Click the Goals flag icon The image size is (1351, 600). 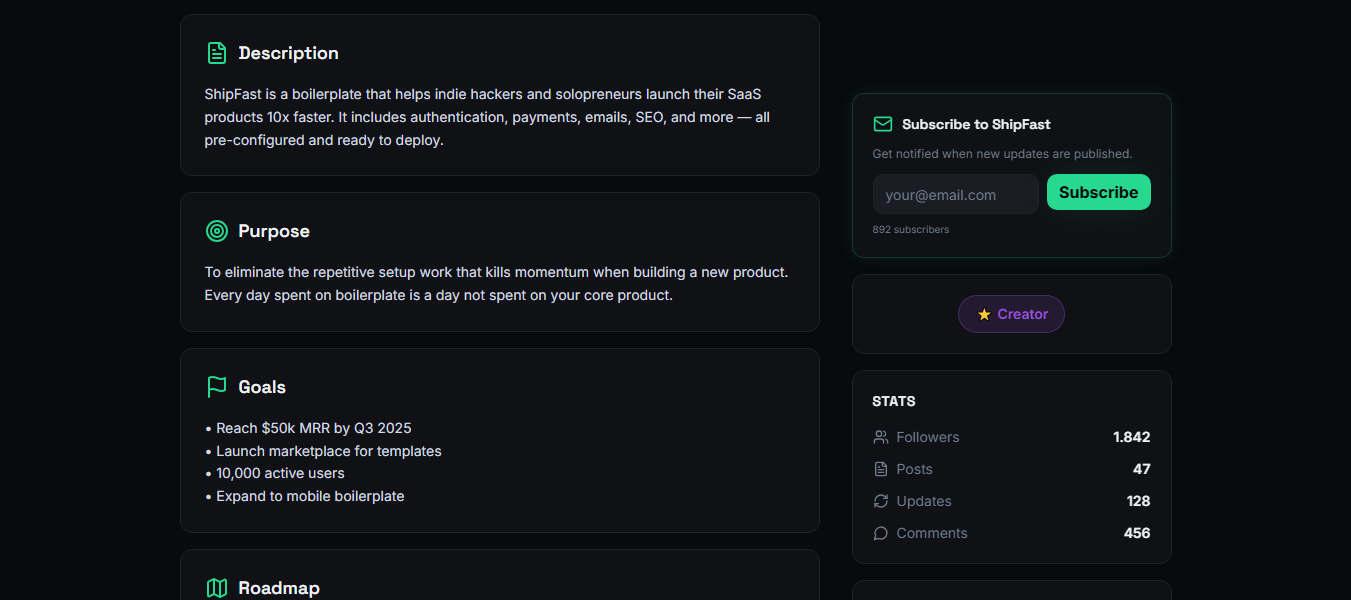[216, 387]
